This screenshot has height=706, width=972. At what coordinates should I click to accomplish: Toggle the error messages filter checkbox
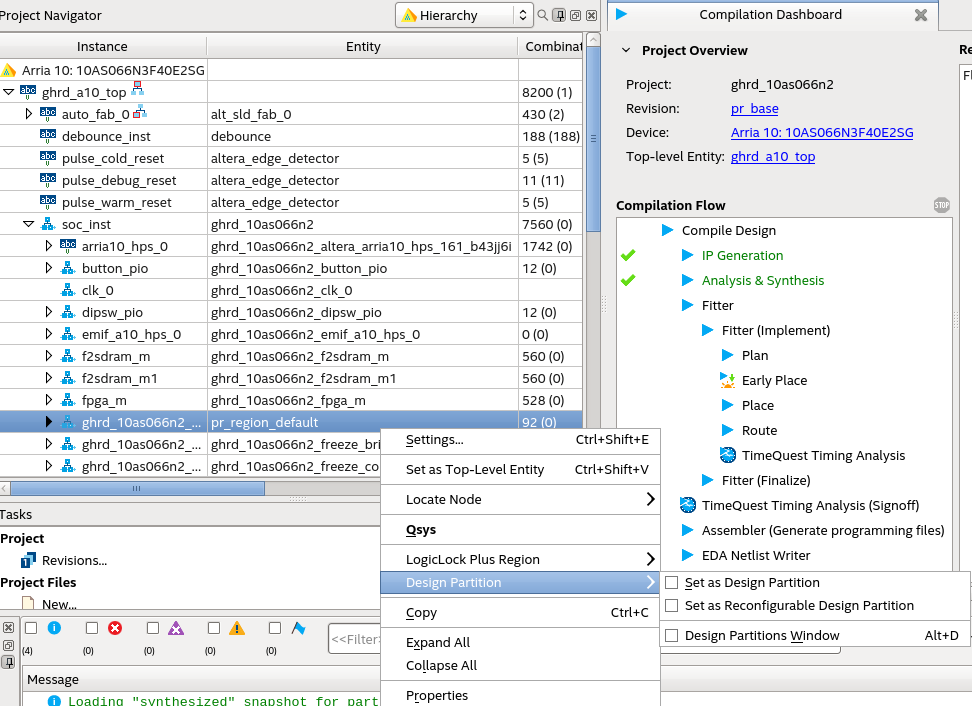coord(92,628)
